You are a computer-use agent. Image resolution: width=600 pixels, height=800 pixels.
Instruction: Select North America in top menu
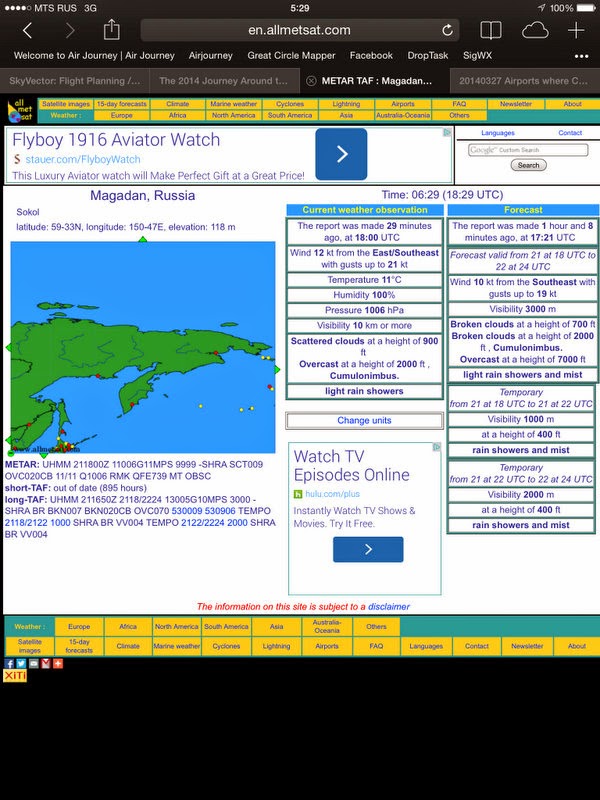coord(234,116)
